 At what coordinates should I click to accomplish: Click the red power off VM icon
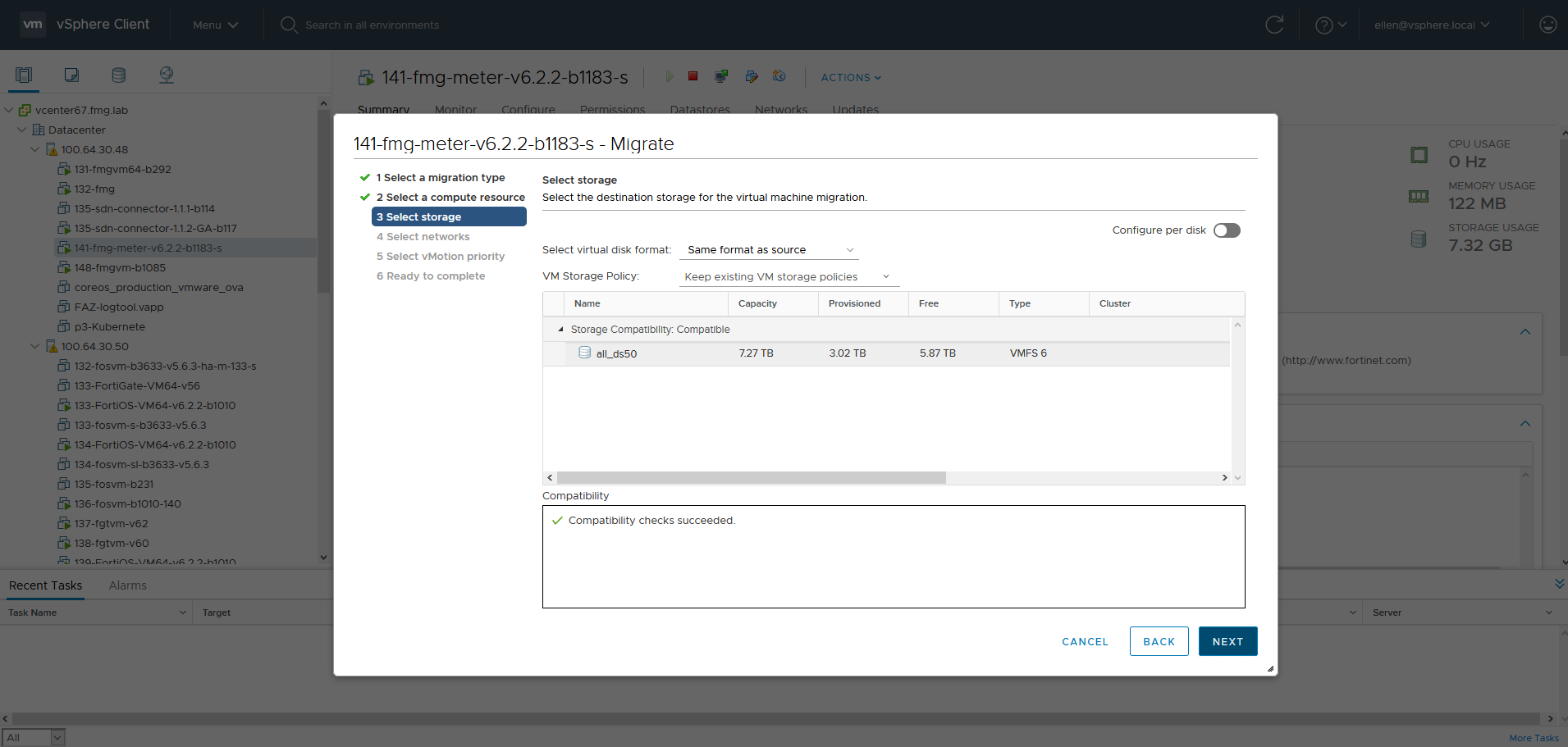click(693, 76)
